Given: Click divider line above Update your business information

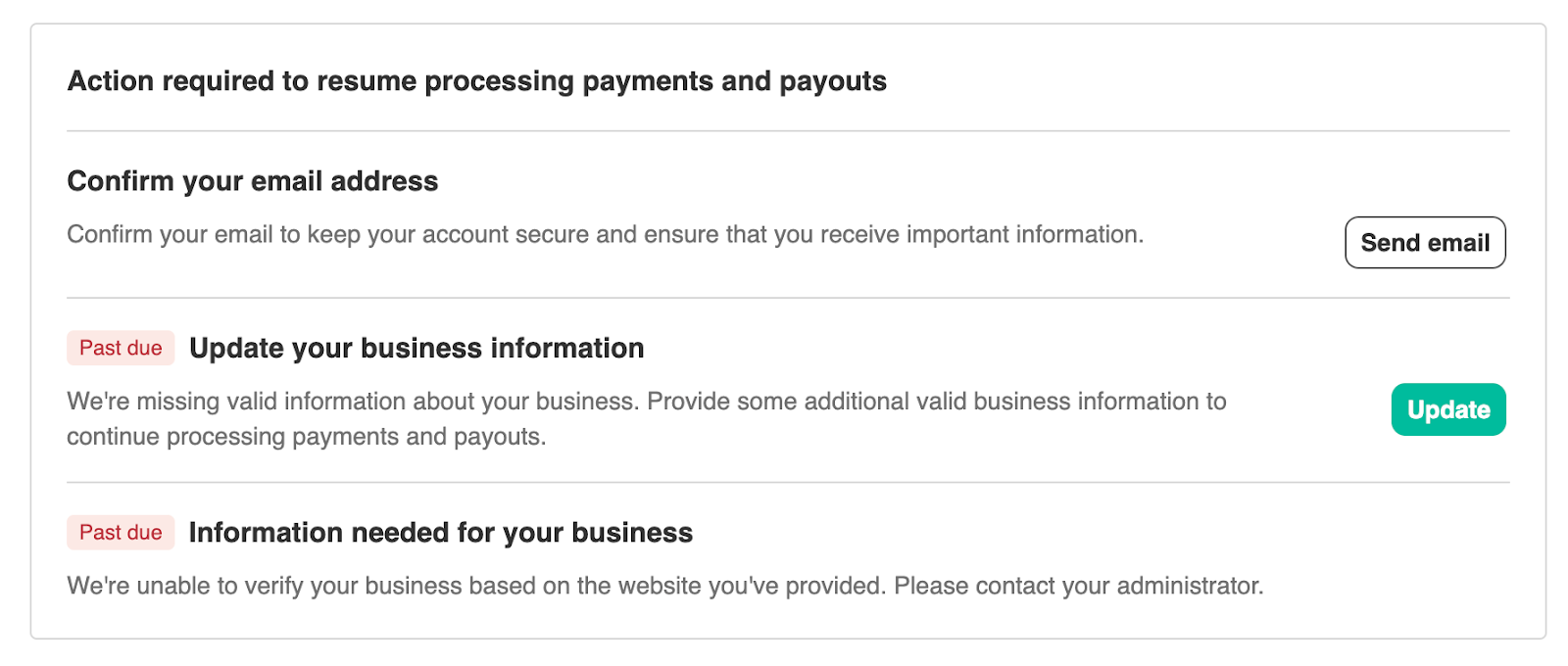Looking at the screenshot, I should 788,298.
